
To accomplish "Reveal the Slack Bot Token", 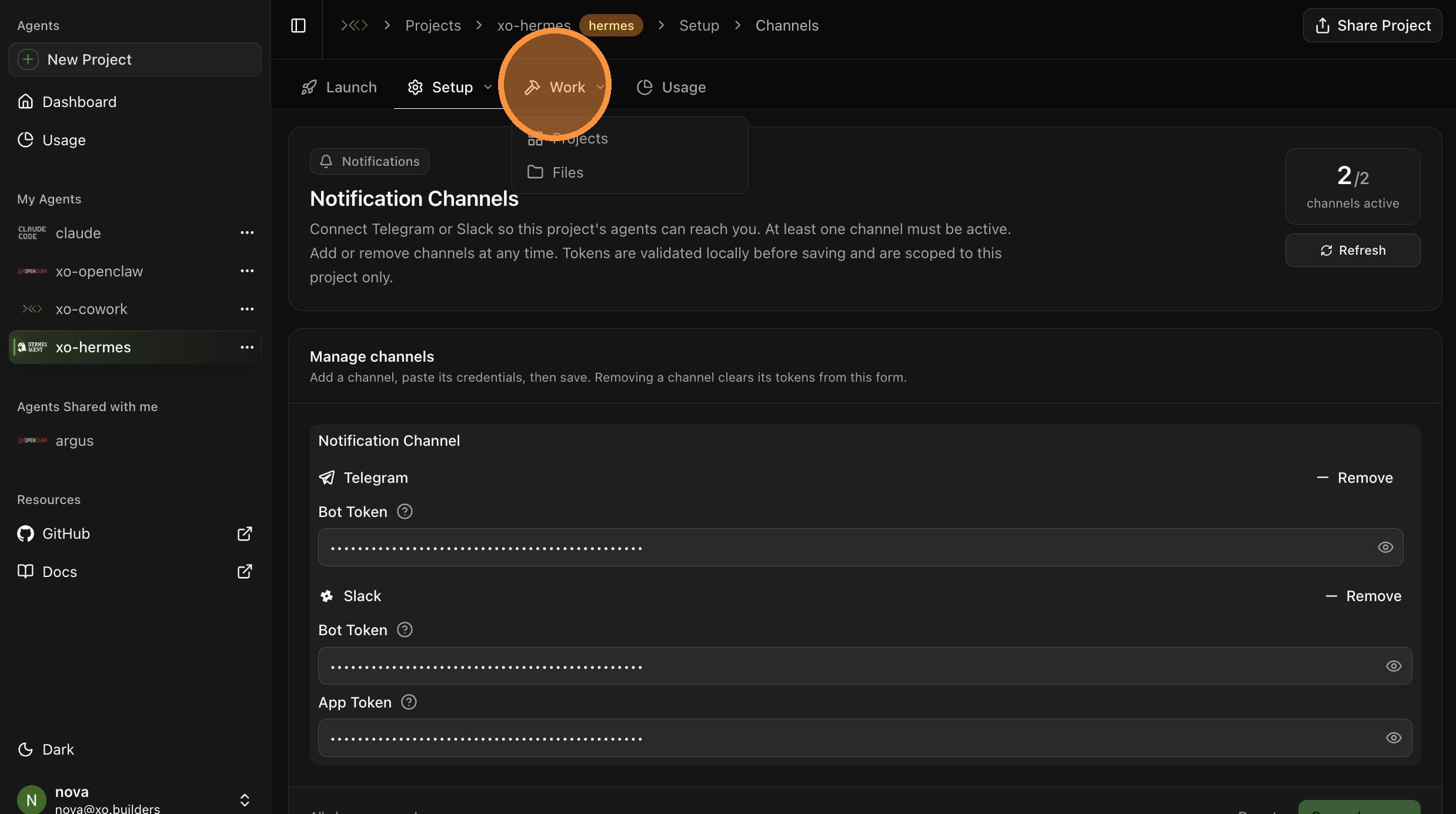I will click(x=1394, y=666).
